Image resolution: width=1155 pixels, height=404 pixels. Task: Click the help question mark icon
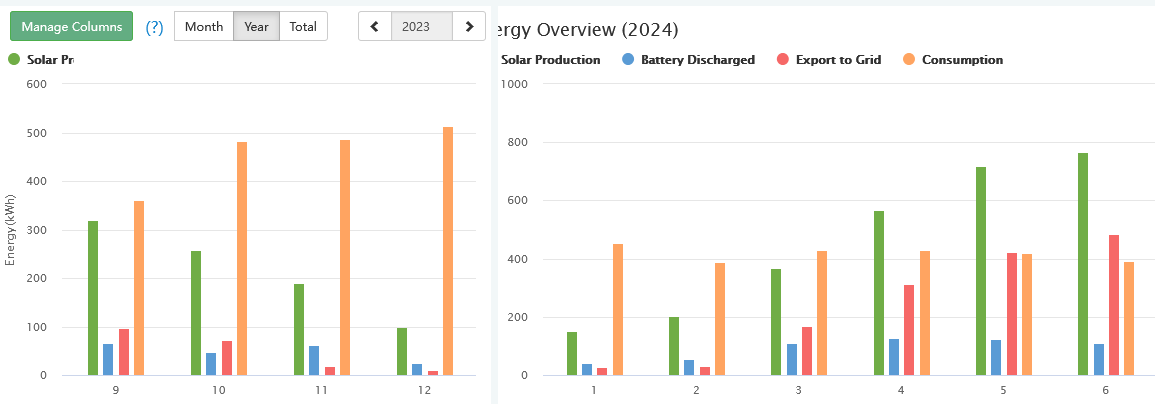[x=154, y=27]
